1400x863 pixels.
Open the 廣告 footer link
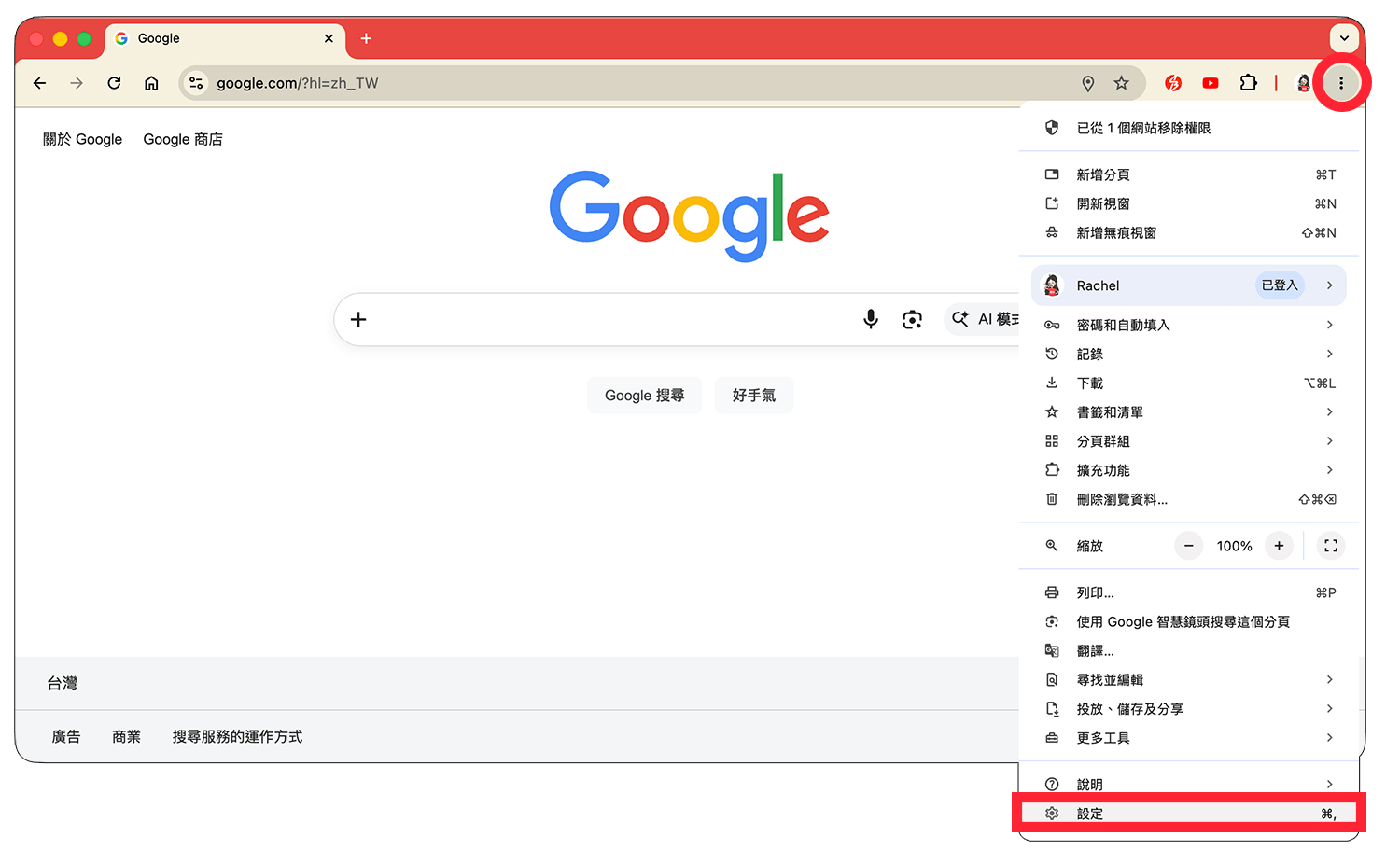(x=66, y=737)
